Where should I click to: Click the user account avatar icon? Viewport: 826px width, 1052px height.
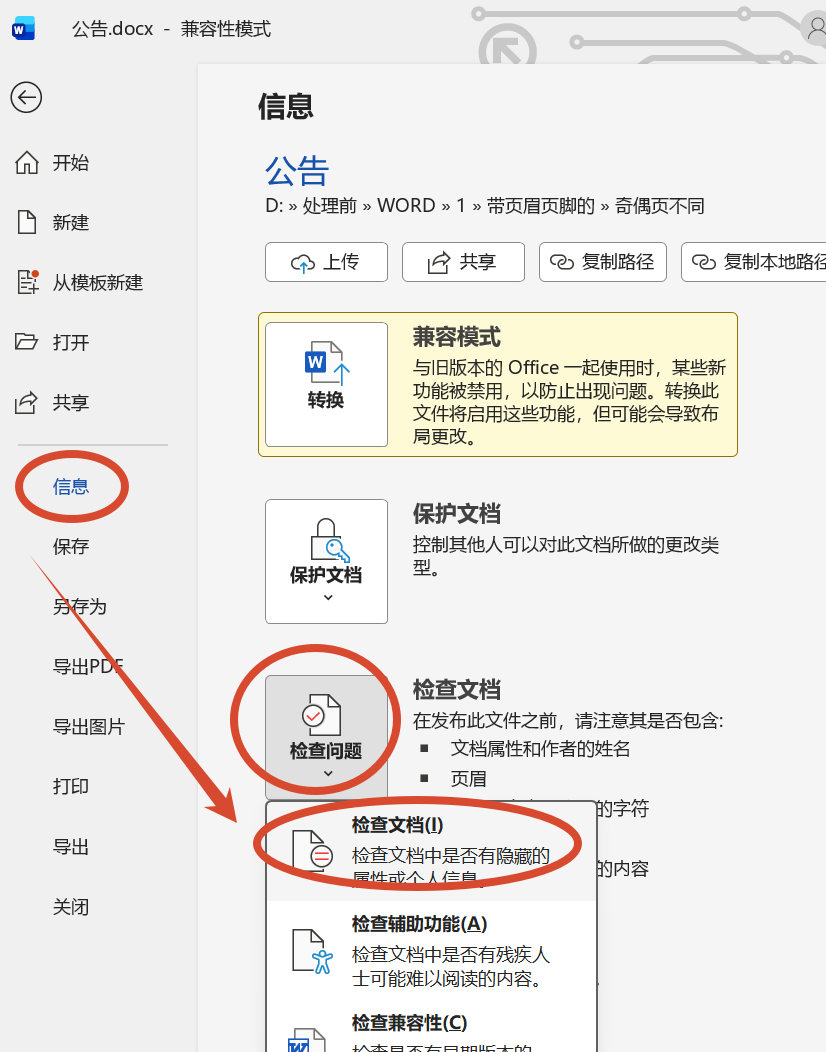815,28
